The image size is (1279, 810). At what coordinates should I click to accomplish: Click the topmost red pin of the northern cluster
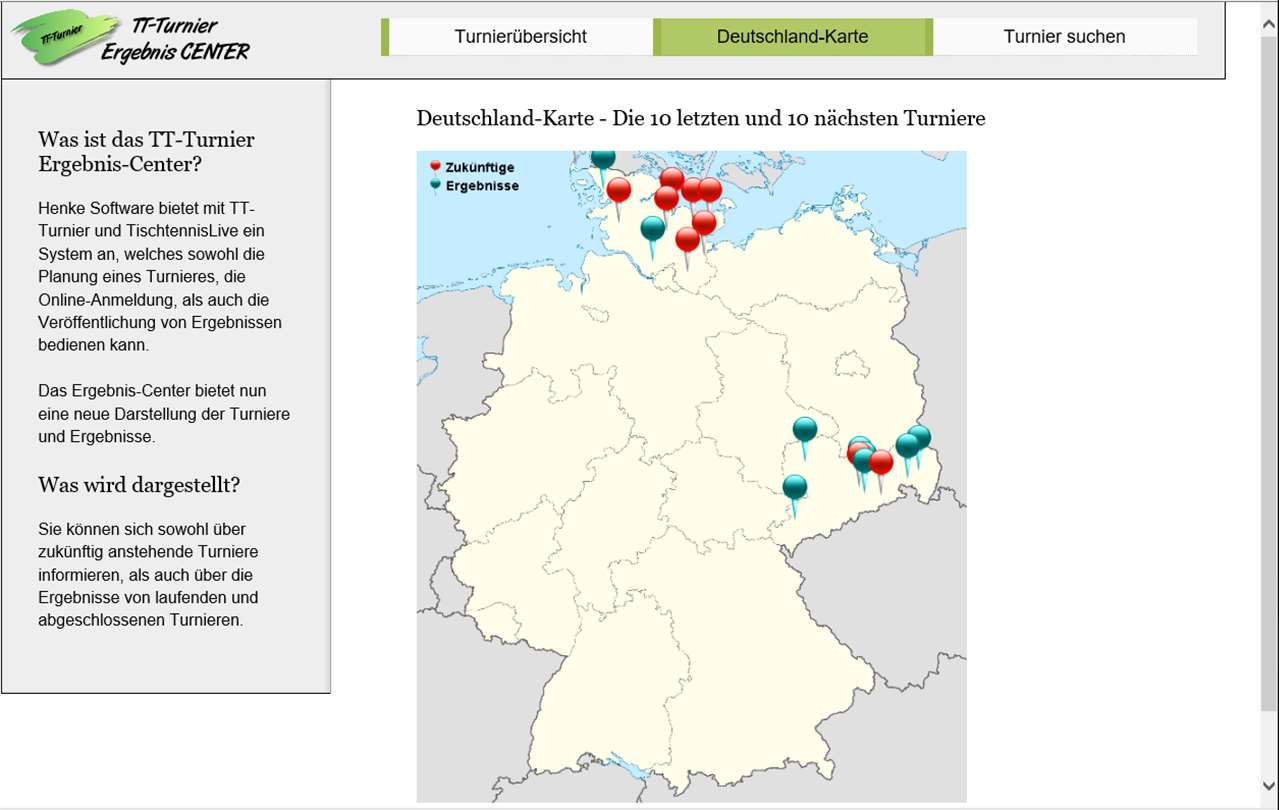click(672, 180)
